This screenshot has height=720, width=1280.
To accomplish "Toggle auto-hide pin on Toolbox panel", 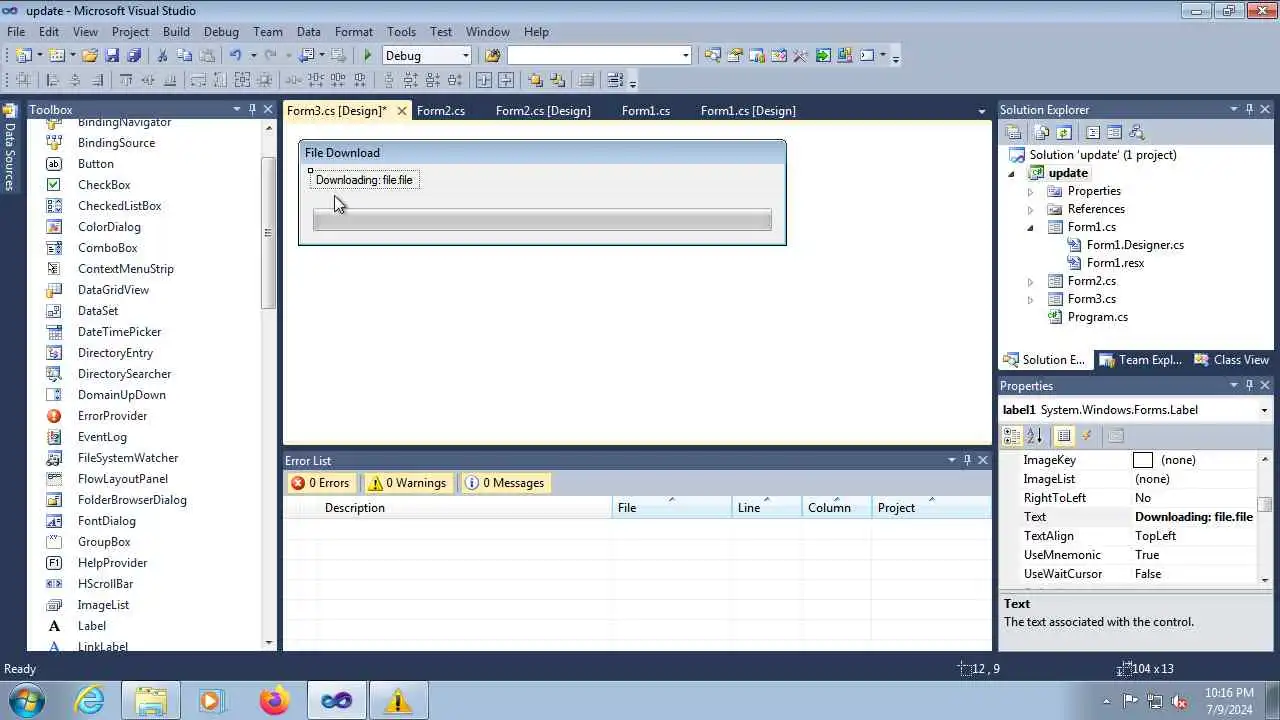I will point(252,109).
